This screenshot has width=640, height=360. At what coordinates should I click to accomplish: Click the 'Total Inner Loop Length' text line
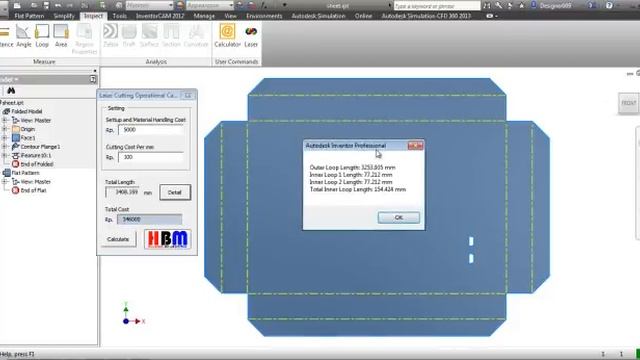pyautogui.click(x=358, y=189)
